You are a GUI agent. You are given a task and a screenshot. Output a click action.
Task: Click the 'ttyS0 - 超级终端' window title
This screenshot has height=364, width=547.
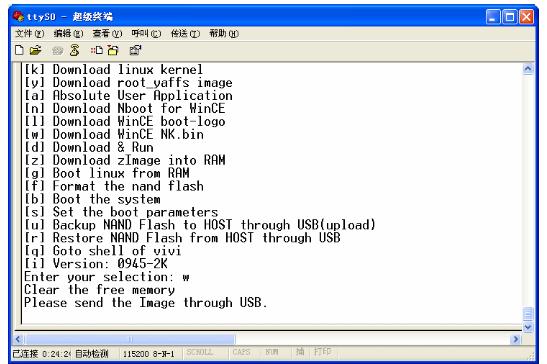tap(70, 16)
